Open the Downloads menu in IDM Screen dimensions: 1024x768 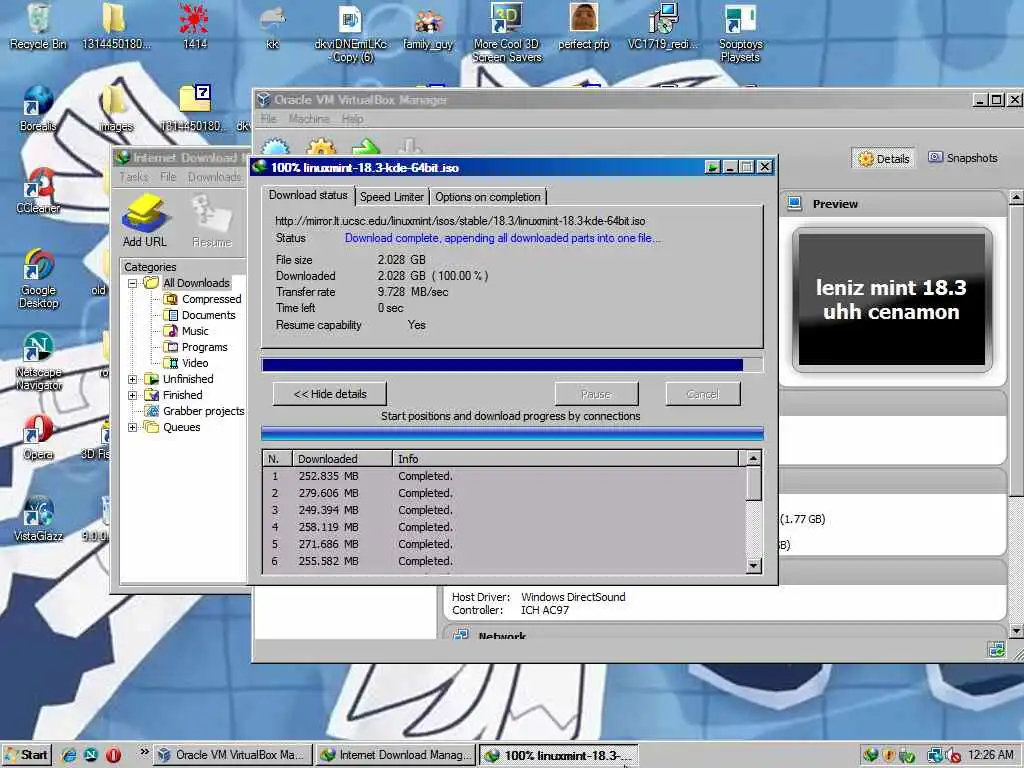point(214,177)
